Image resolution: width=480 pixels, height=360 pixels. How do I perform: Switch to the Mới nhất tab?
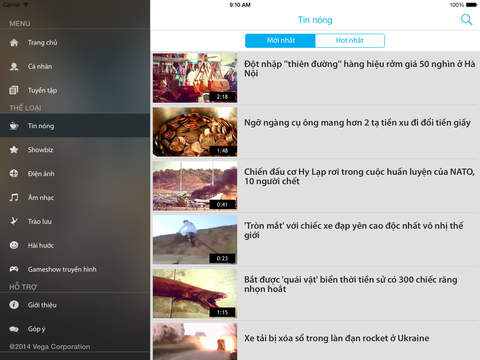pyautogui.click(x=280, y=41)
